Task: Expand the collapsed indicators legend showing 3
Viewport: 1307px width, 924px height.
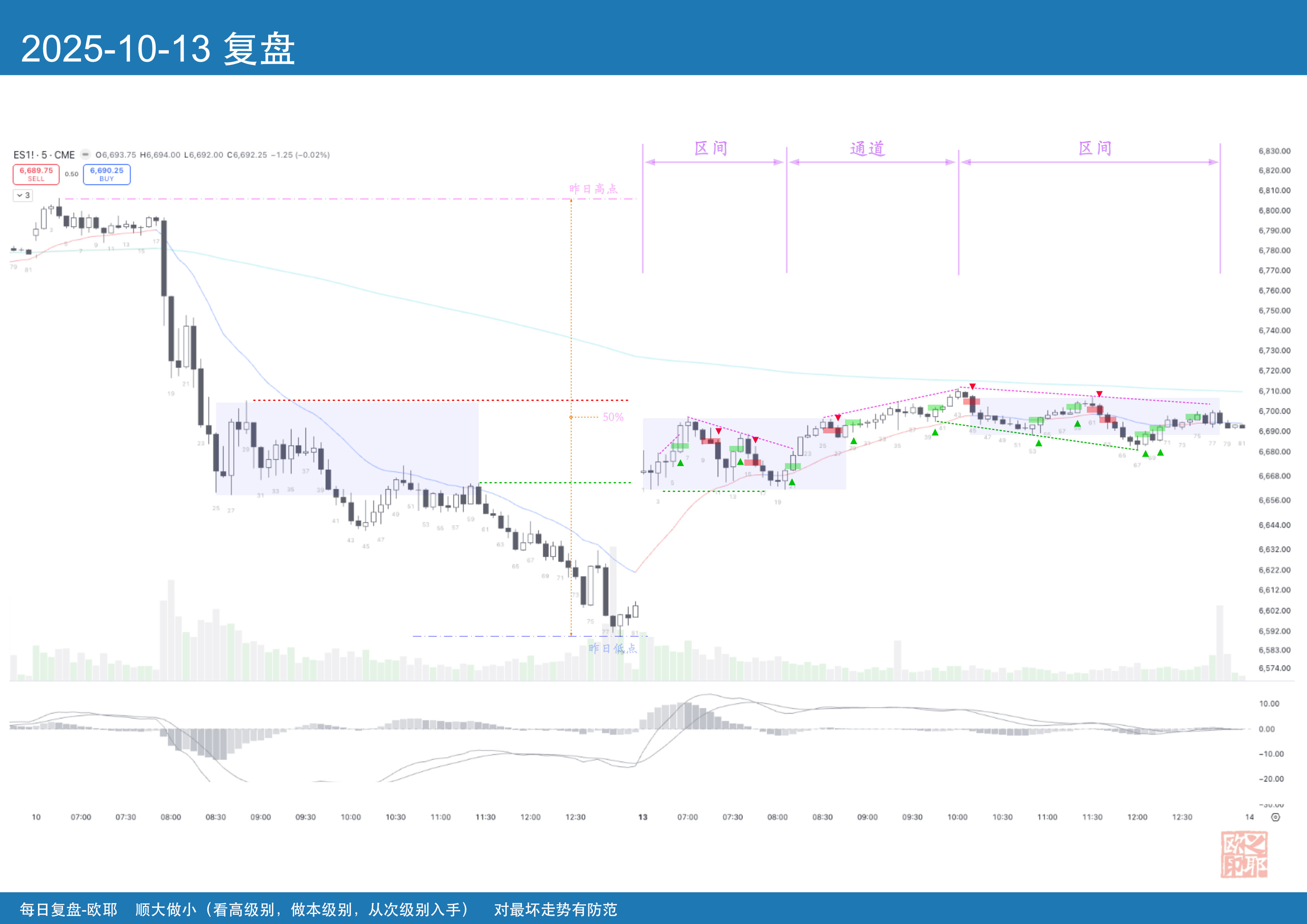Action: point(23,195)
